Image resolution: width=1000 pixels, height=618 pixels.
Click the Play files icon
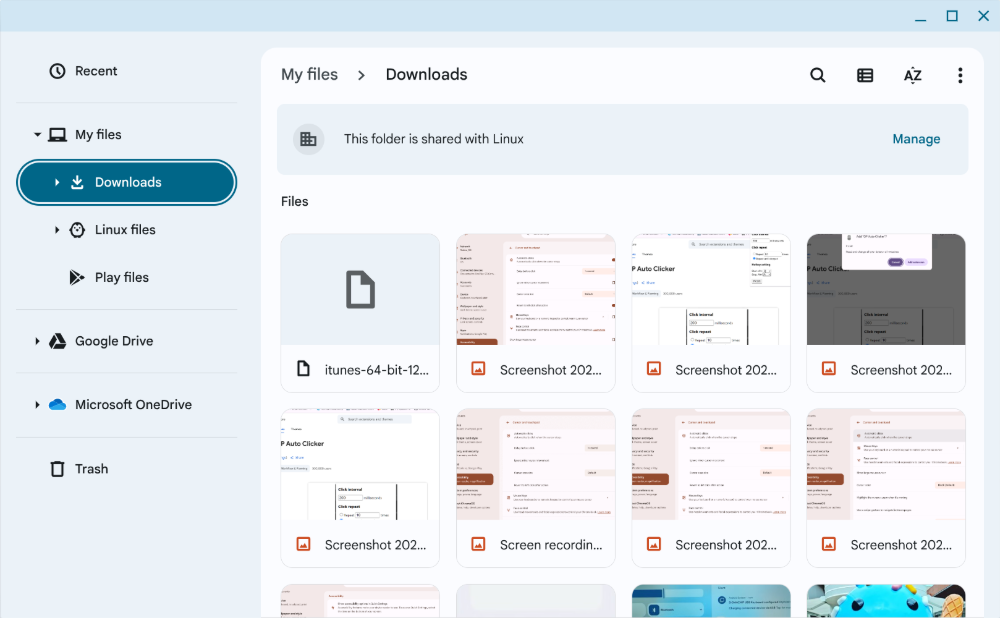click(x=77, y=277)
